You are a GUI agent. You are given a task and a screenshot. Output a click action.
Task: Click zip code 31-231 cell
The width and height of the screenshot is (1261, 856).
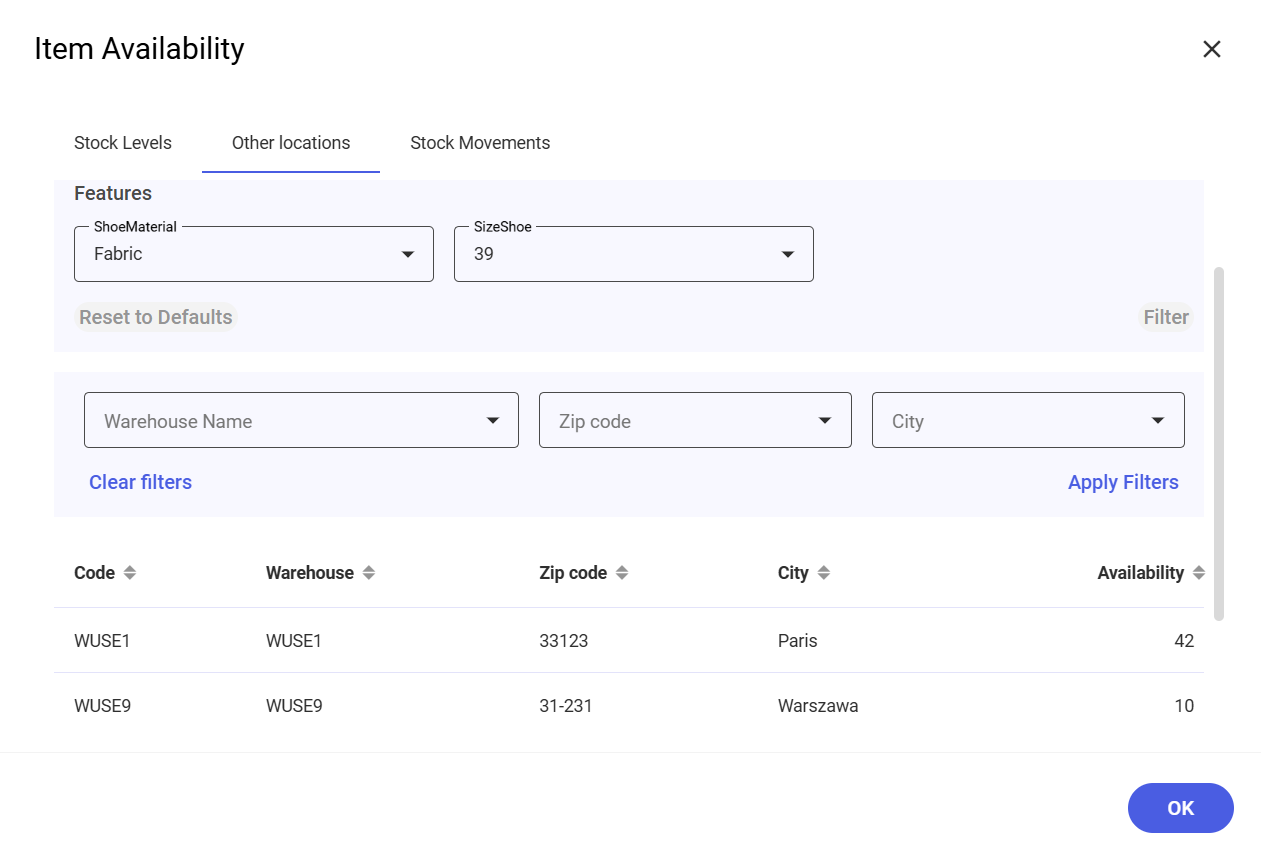pos(566,706)
